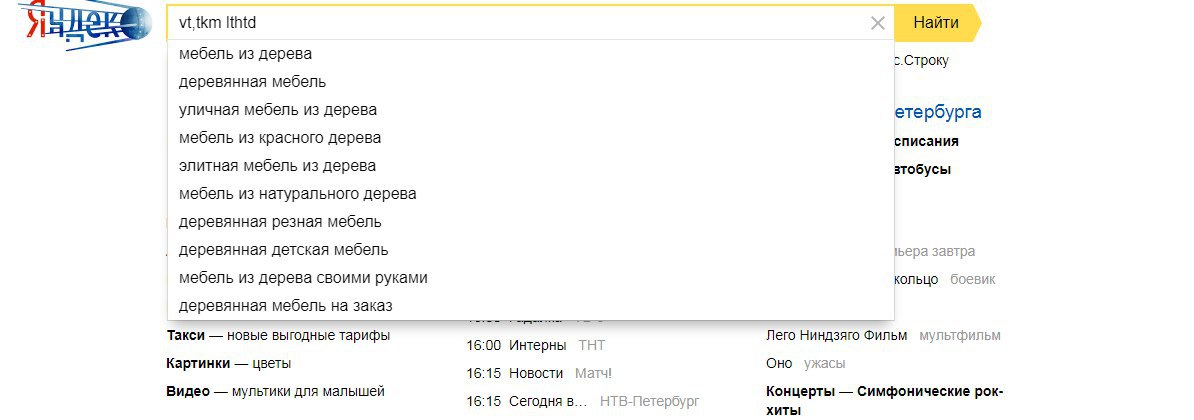Open the Такси service link
Screen dimensions: 1194x420
pyautogui.click(x=185, y=336)
